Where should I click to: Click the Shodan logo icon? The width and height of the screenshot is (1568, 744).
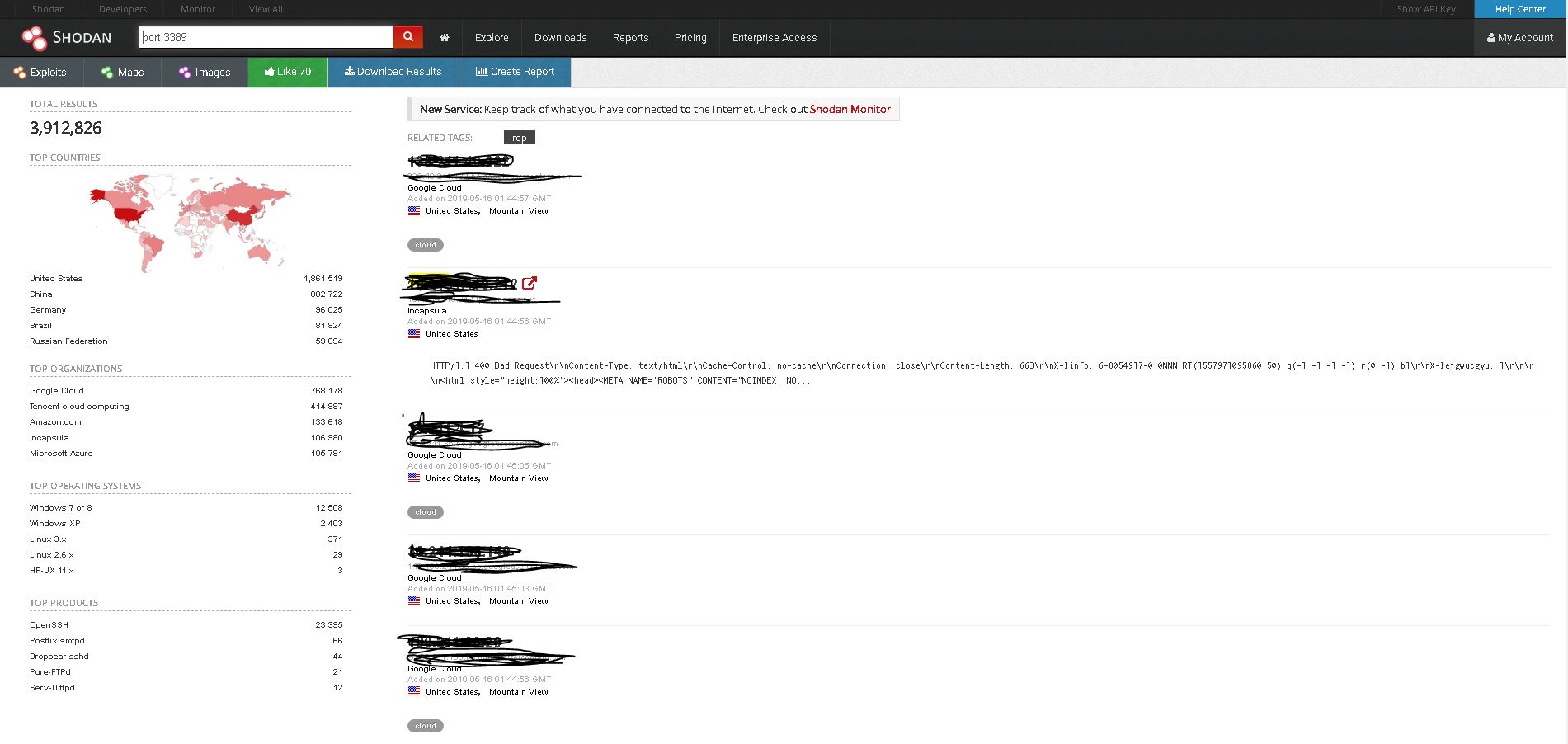35,38
